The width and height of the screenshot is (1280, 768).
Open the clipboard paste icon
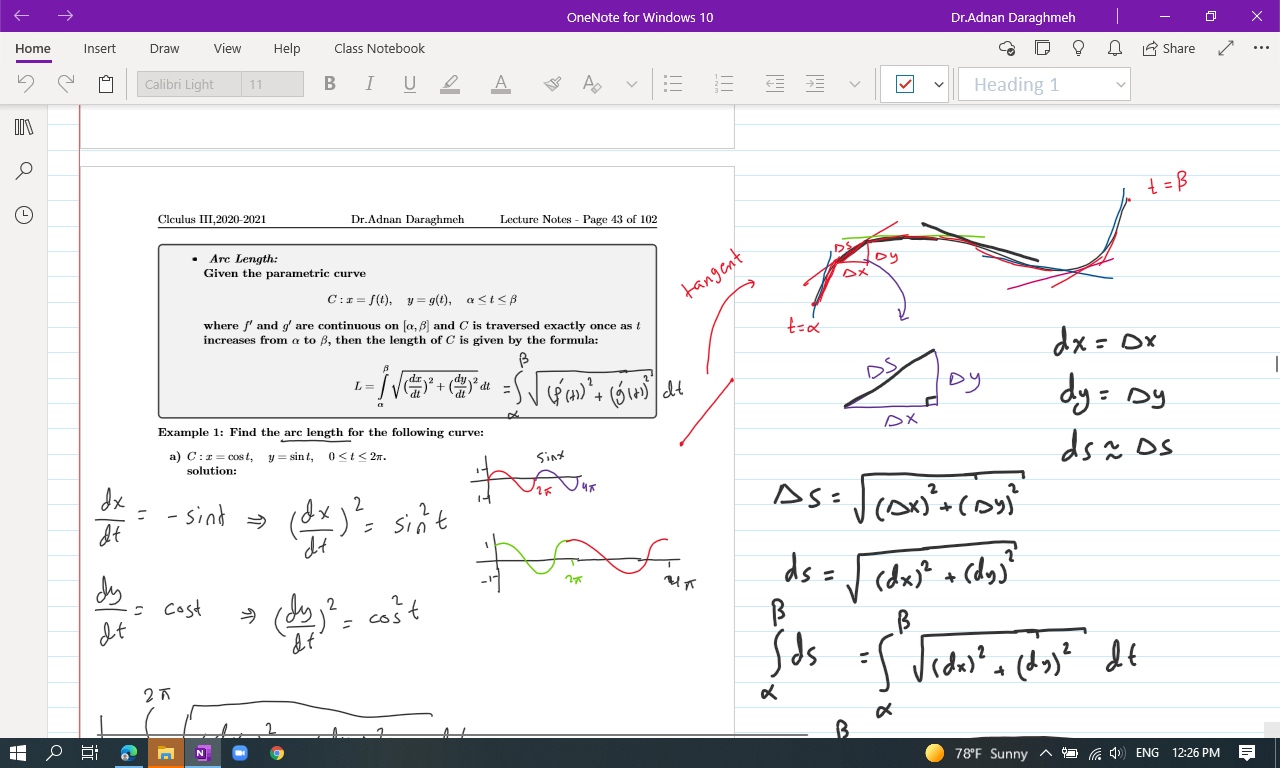(106, 85)
